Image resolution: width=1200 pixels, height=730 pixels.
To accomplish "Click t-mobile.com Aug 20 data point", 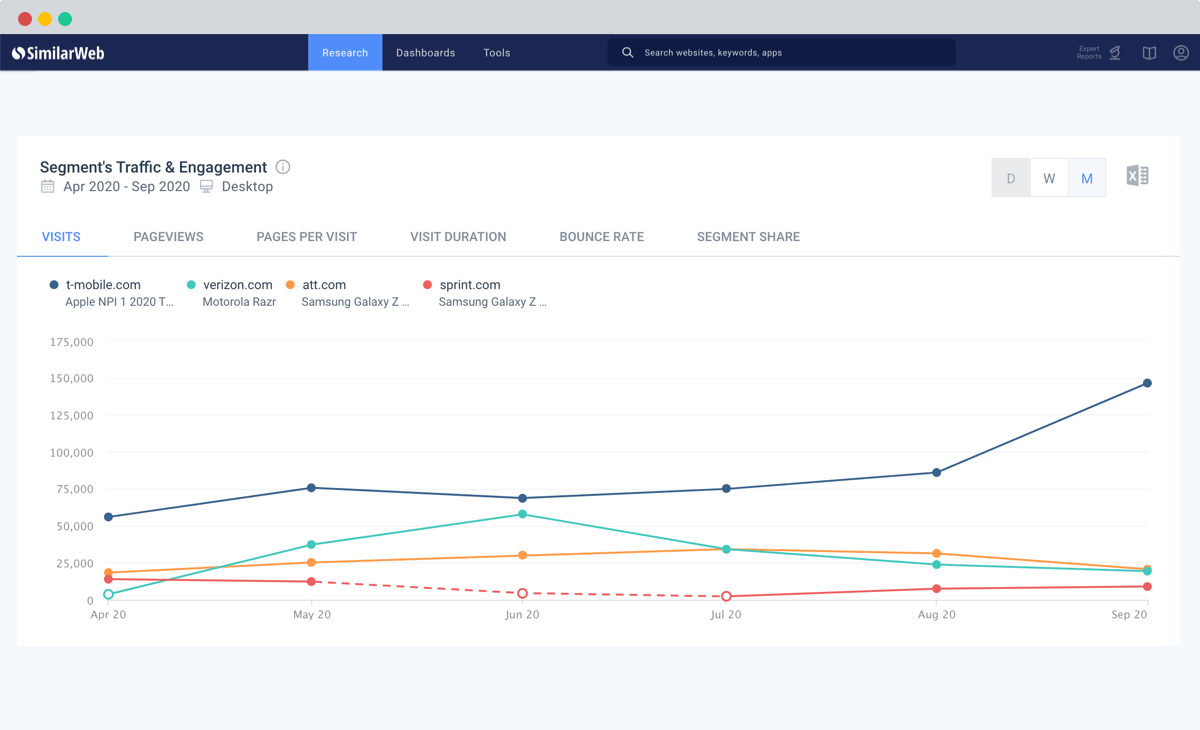I will click(936, 473).
